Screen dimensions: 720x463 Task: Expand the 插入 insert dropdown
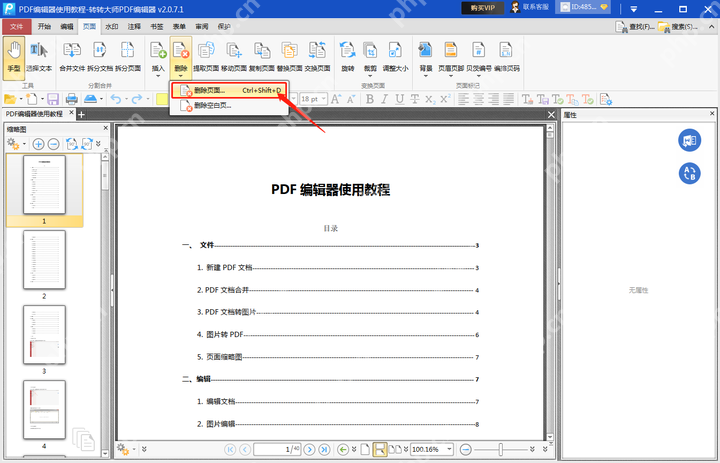[158, 76]
